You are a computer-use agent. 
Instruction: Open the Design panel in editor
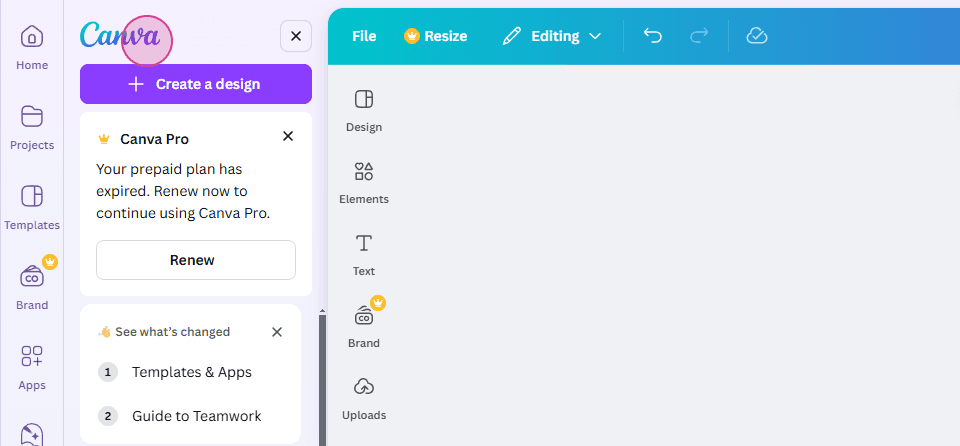[364, 111]
